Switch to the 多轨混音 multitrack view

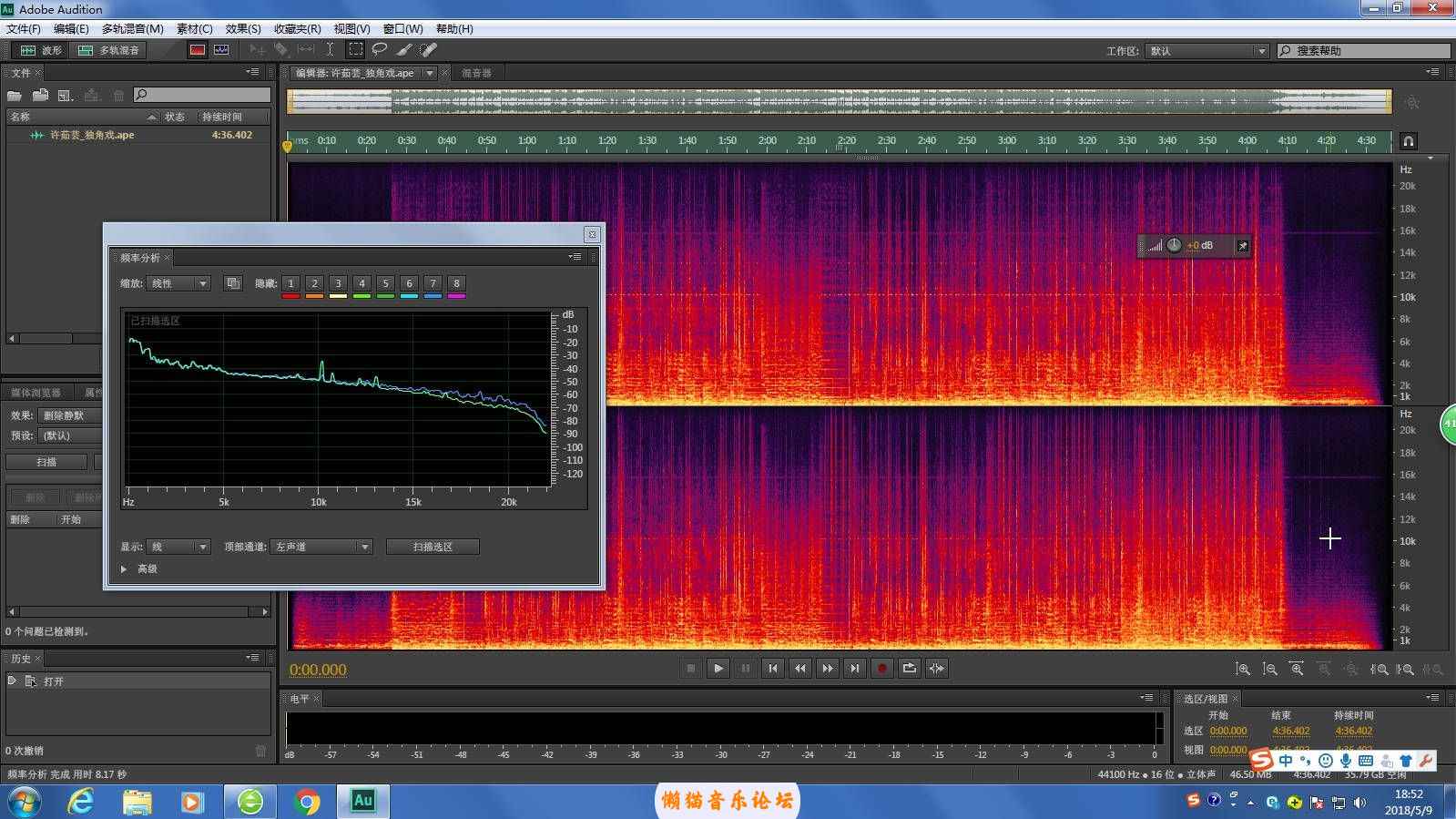(108, 50)
